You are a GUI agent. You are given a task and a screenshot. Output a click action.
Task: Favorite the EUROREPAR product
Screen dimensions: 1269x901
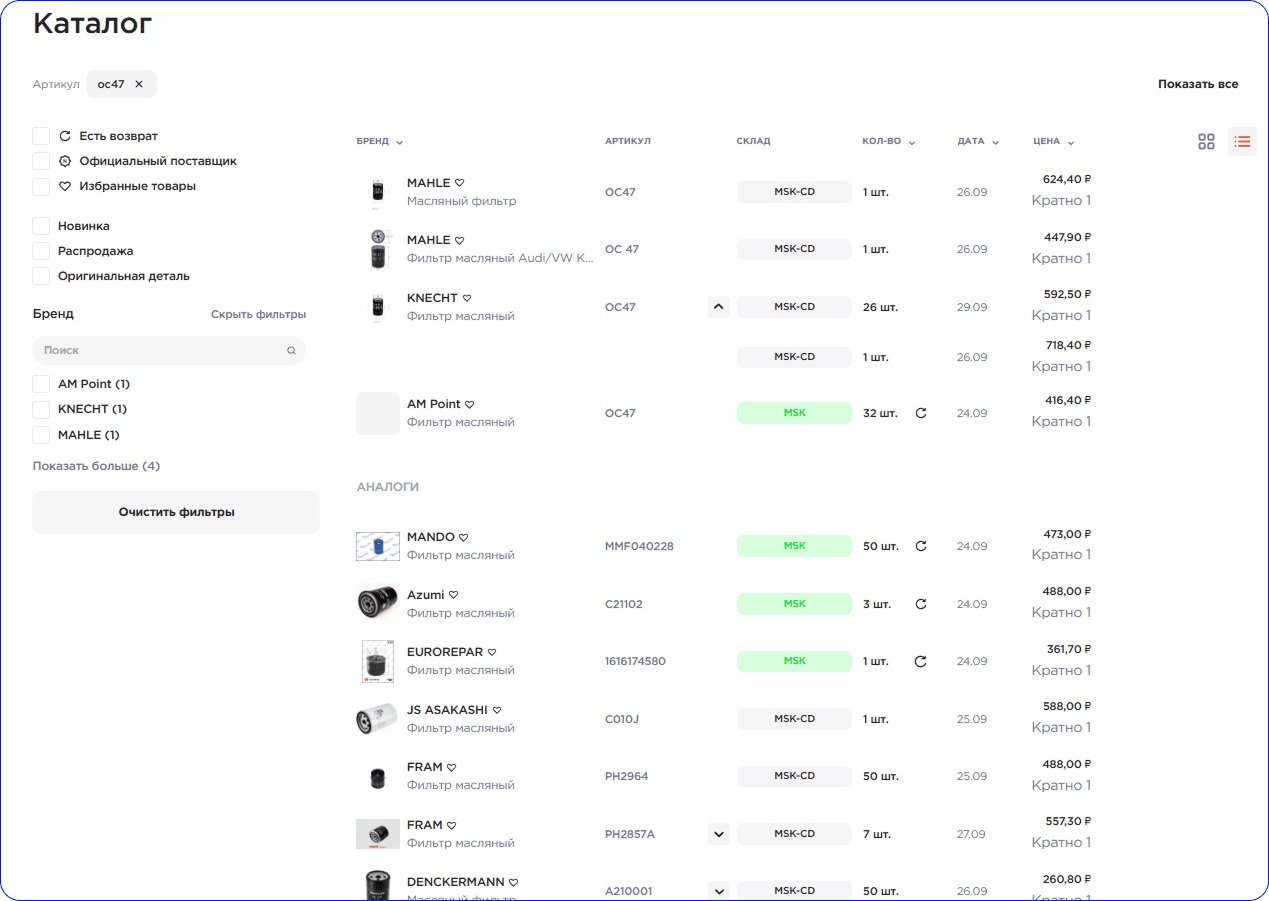point(492,652)
